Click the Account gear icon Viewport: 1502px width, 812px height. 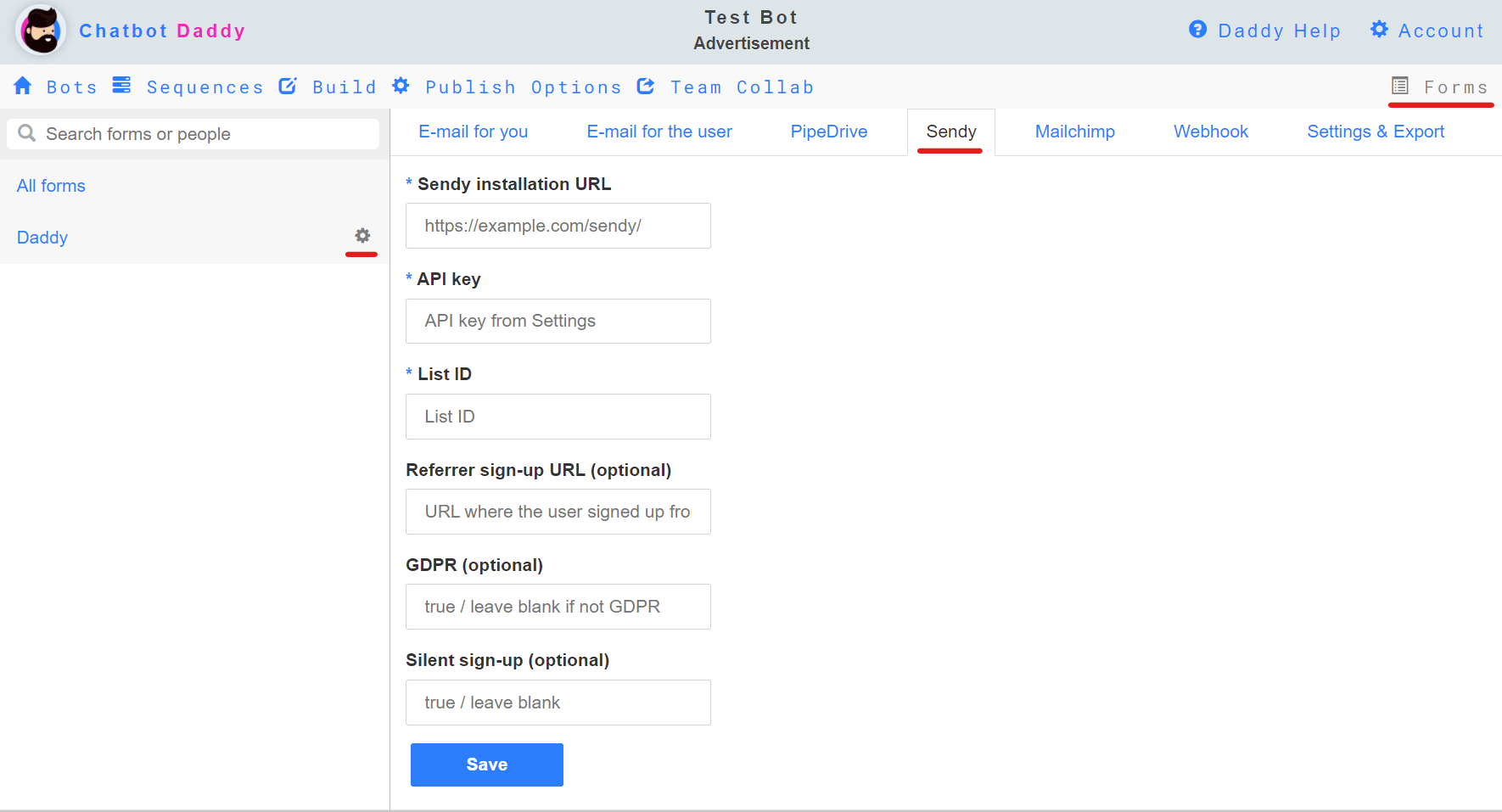coord(1380,30)
